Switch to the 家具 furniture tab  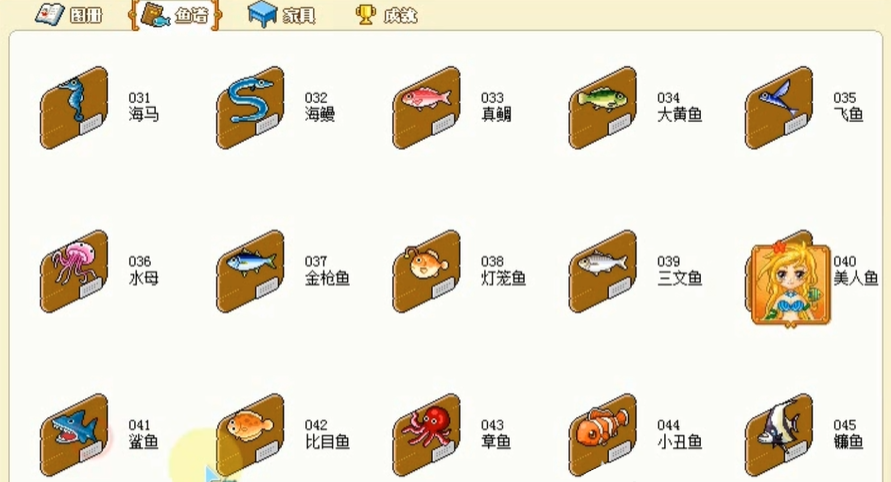[281, 14]
